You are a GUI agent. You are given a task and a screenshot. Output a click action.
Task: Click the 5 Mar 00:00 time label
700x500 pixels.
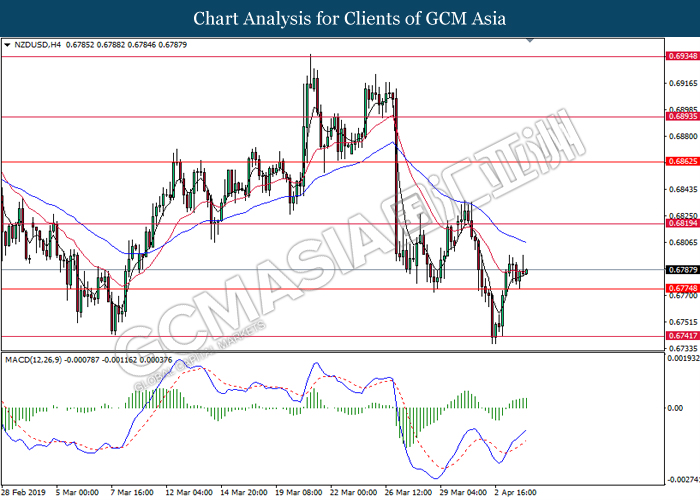pyautogui.click(x=77, y=492)
